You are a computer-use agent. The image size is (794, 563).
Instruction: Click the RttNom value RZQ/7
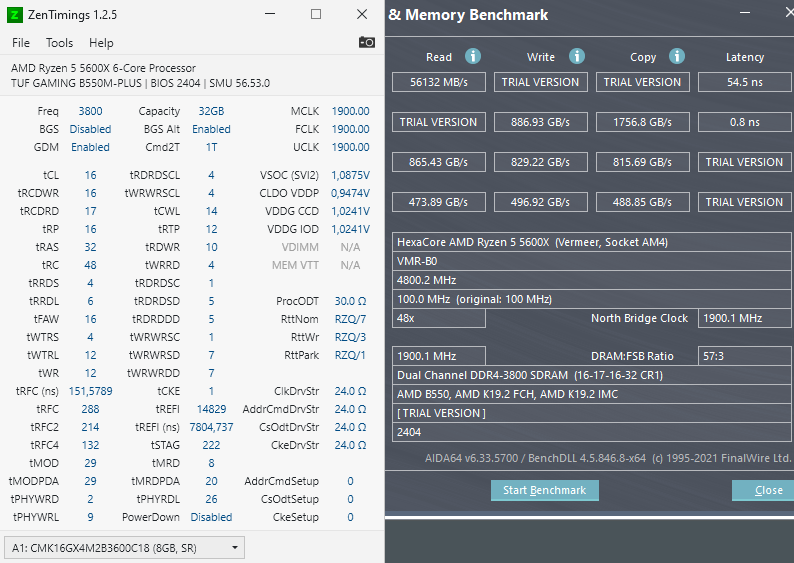350,319
